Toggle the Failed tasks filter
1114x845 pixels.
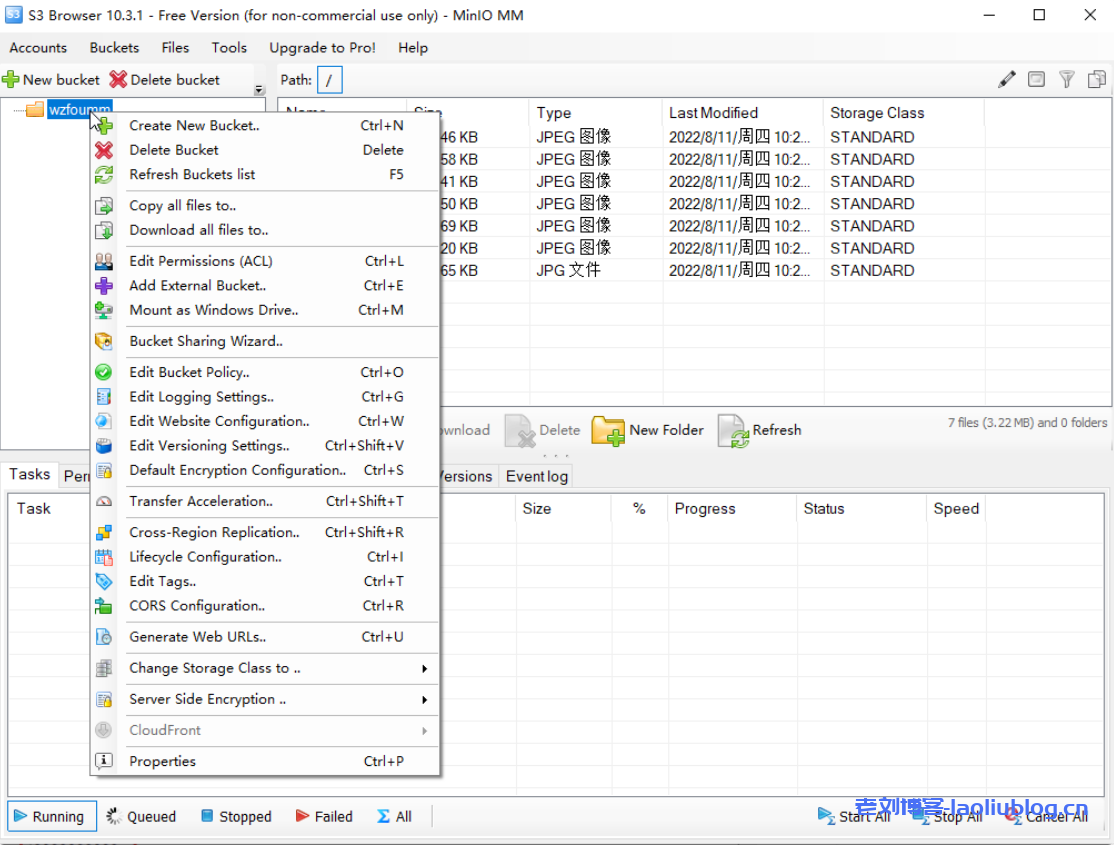[x=323, y=816]
